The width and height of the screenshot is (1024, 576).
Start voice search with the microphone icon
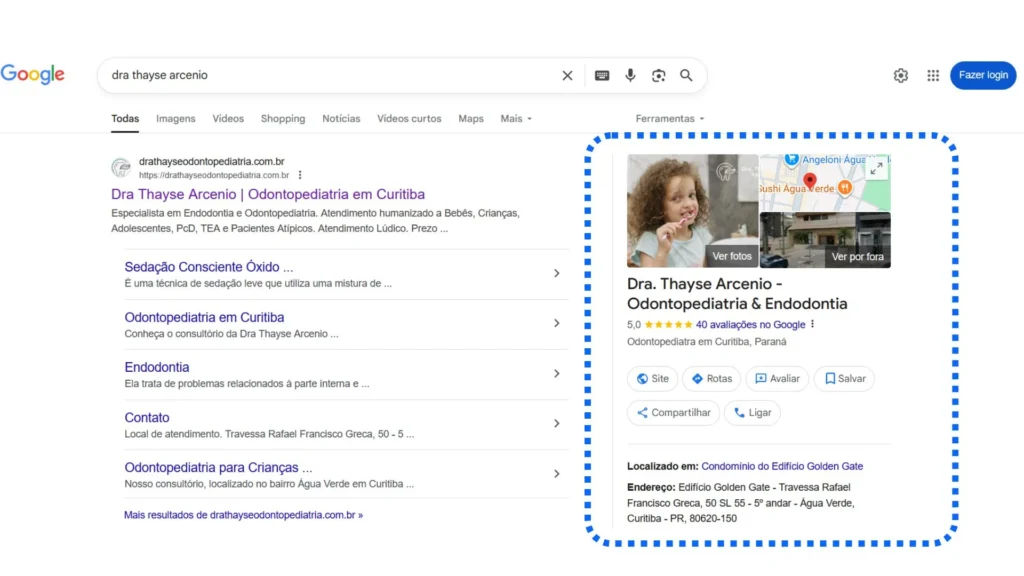[x=630, y=75]
